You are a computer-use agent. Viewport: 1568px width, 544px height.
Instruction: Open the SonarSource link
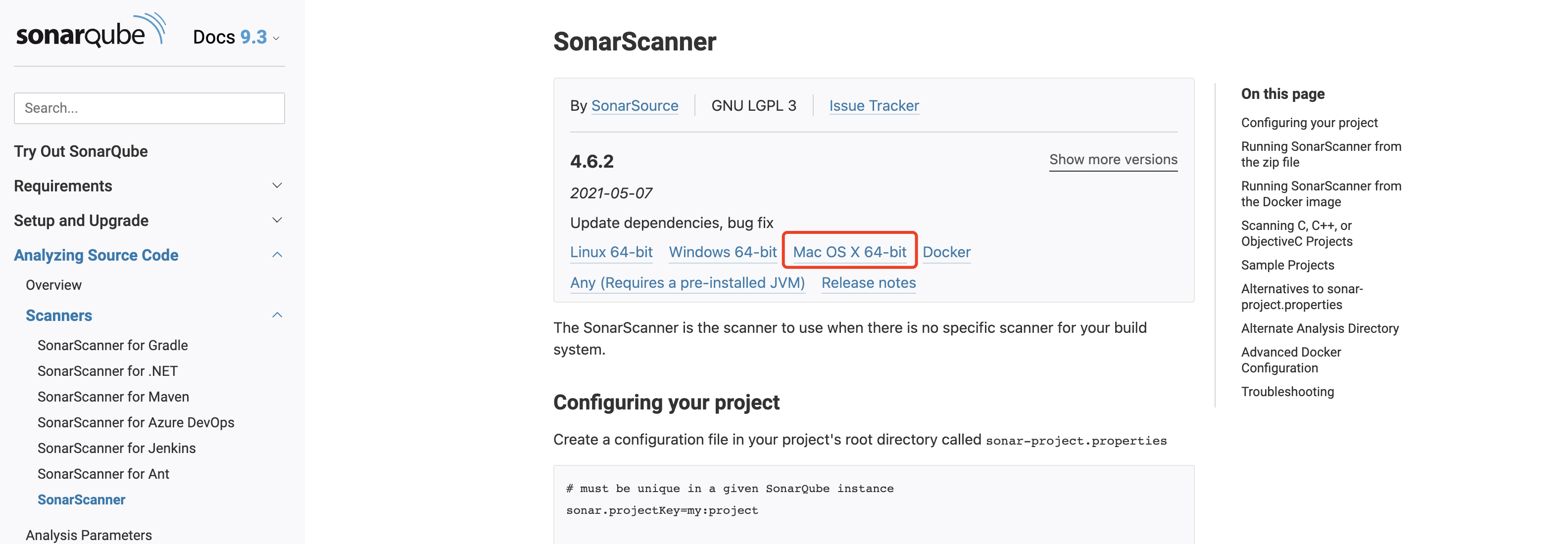pyautogui.click(x=635, y=105)
